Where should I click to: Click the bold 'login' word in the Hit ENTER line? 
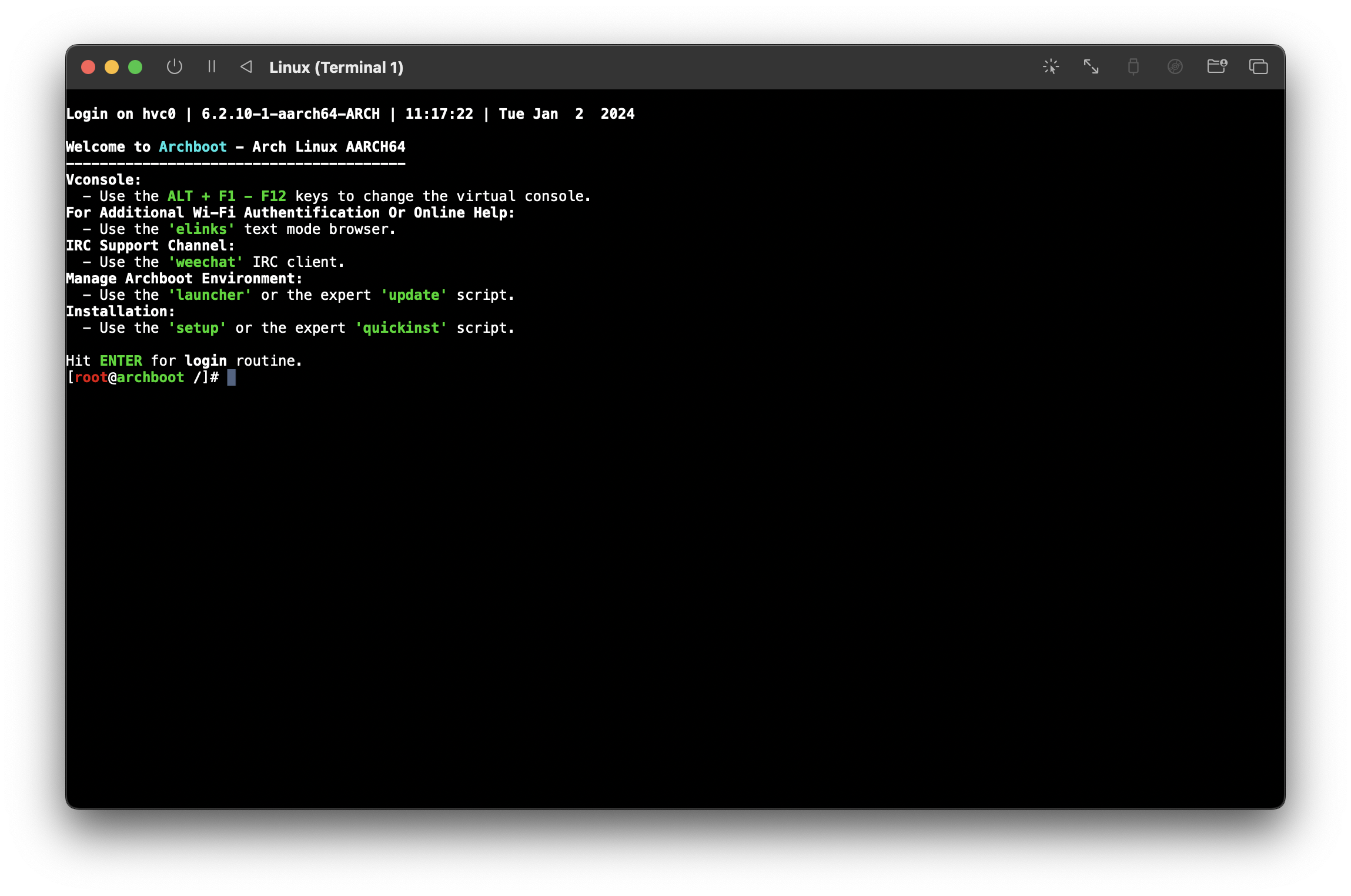pyautogui.click(x=206, y=361)
